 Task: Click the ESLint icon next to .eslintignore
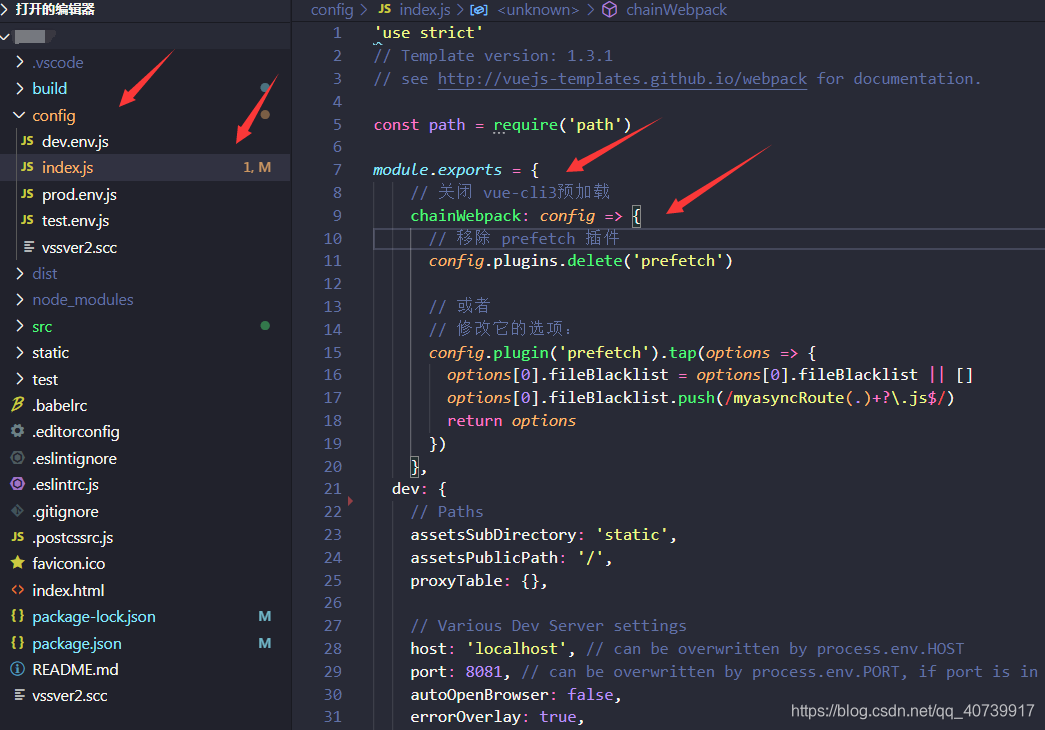pos(18,458)
